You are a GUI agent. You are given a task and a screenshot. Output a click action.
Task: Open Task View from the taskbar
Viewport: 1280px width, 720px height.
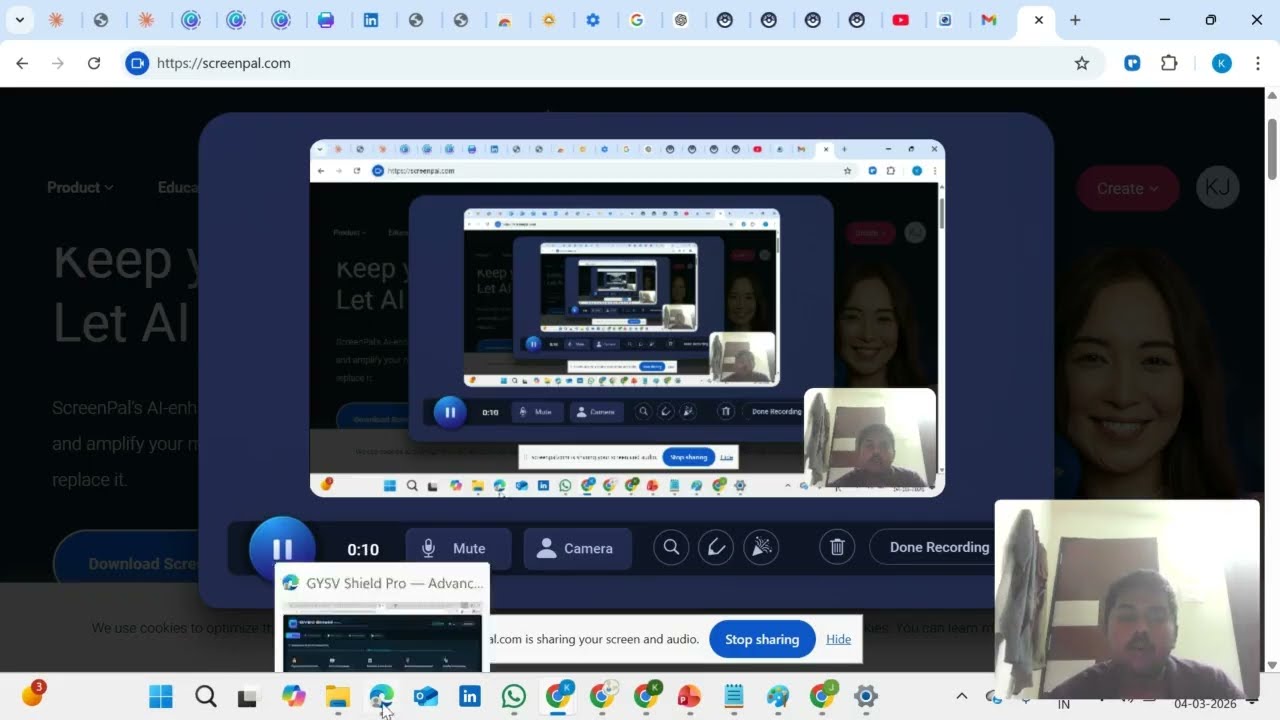pyautogui.click(x=247, y=697)
